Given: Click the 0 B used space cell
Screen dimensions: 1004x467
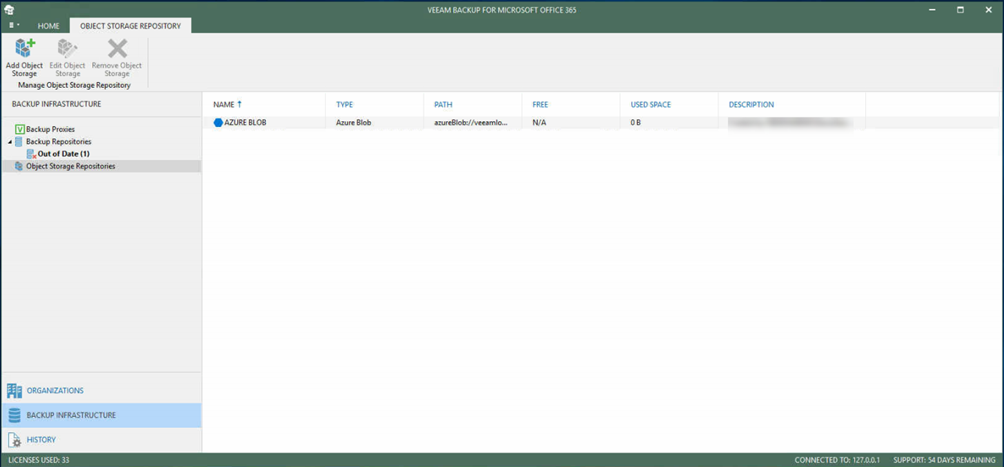Looking at the screenshot, I should 635,122.
